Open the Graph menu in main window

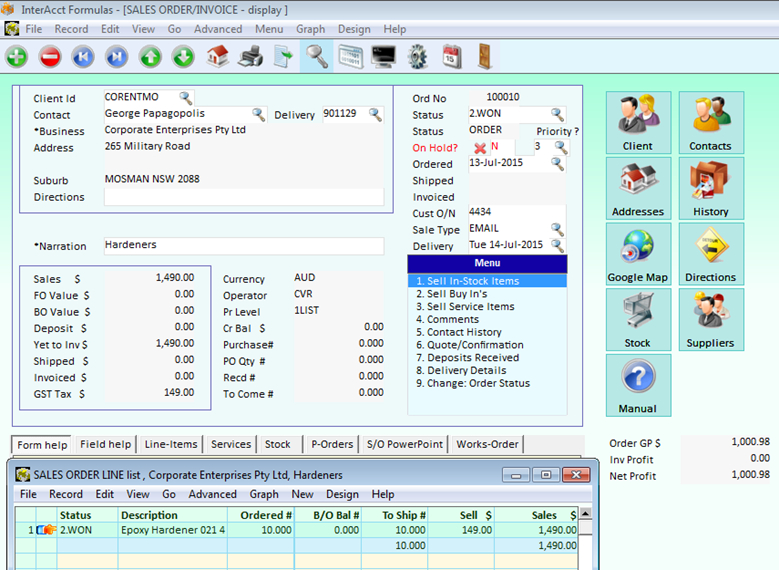(x=311, y=29)
